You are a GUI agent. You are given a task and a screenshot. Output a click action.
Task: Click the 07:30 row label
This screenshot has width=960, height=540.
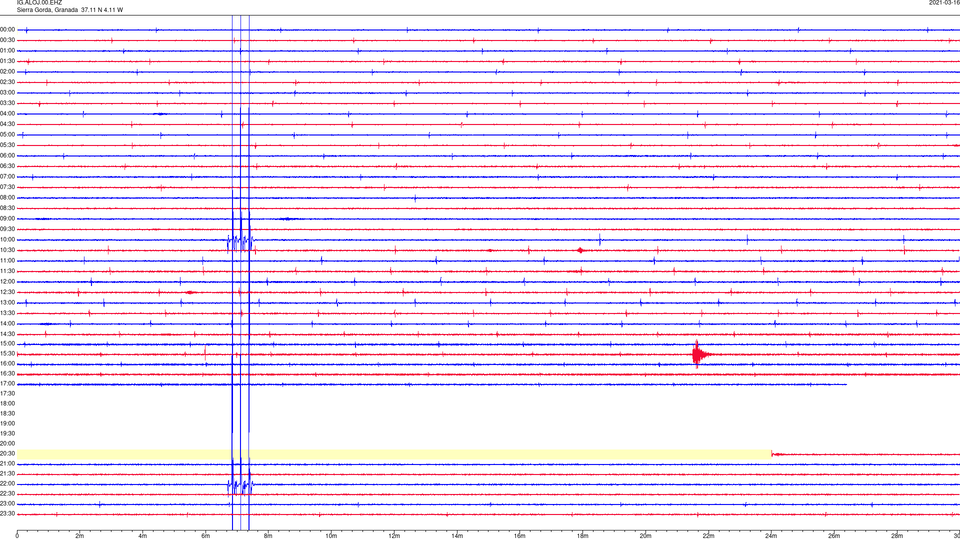[x=7, y=187]
